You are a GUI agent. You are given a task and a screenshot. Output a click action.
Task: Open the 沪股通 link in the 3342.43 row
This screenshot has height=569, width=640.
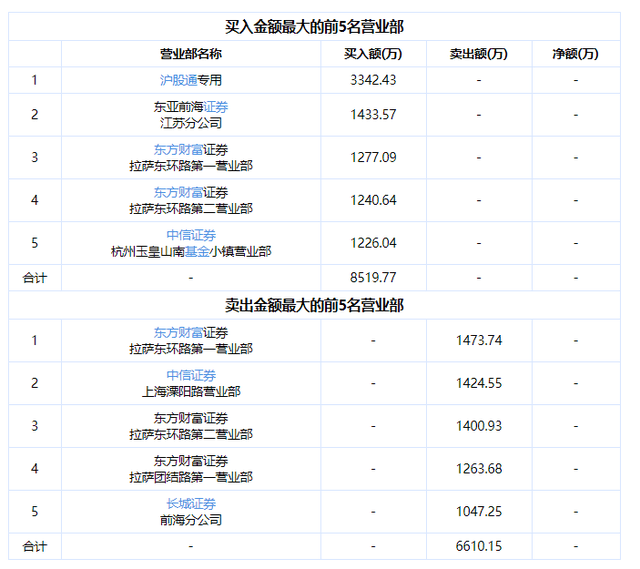(x=178, y=80)
